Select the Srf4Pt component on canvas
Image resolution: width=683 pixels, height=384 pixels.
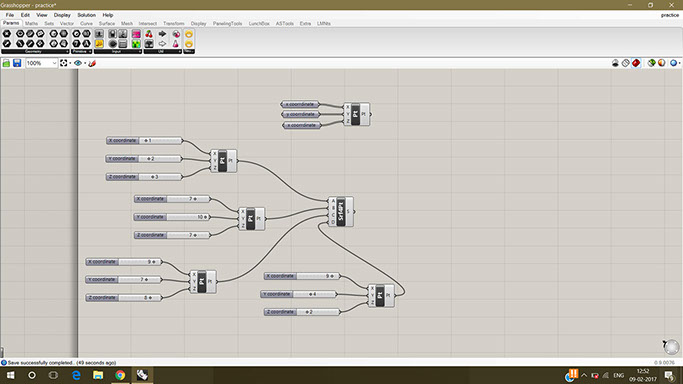tap(341, 212)
